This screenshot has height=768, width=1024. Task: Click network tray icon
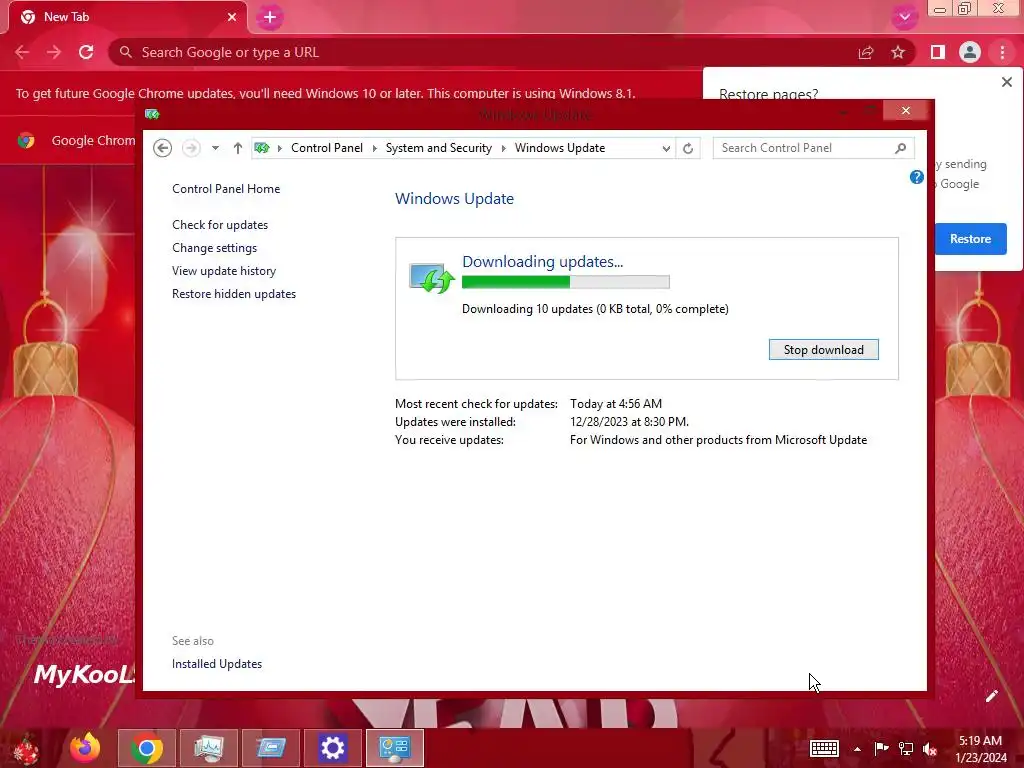[906, 749]
